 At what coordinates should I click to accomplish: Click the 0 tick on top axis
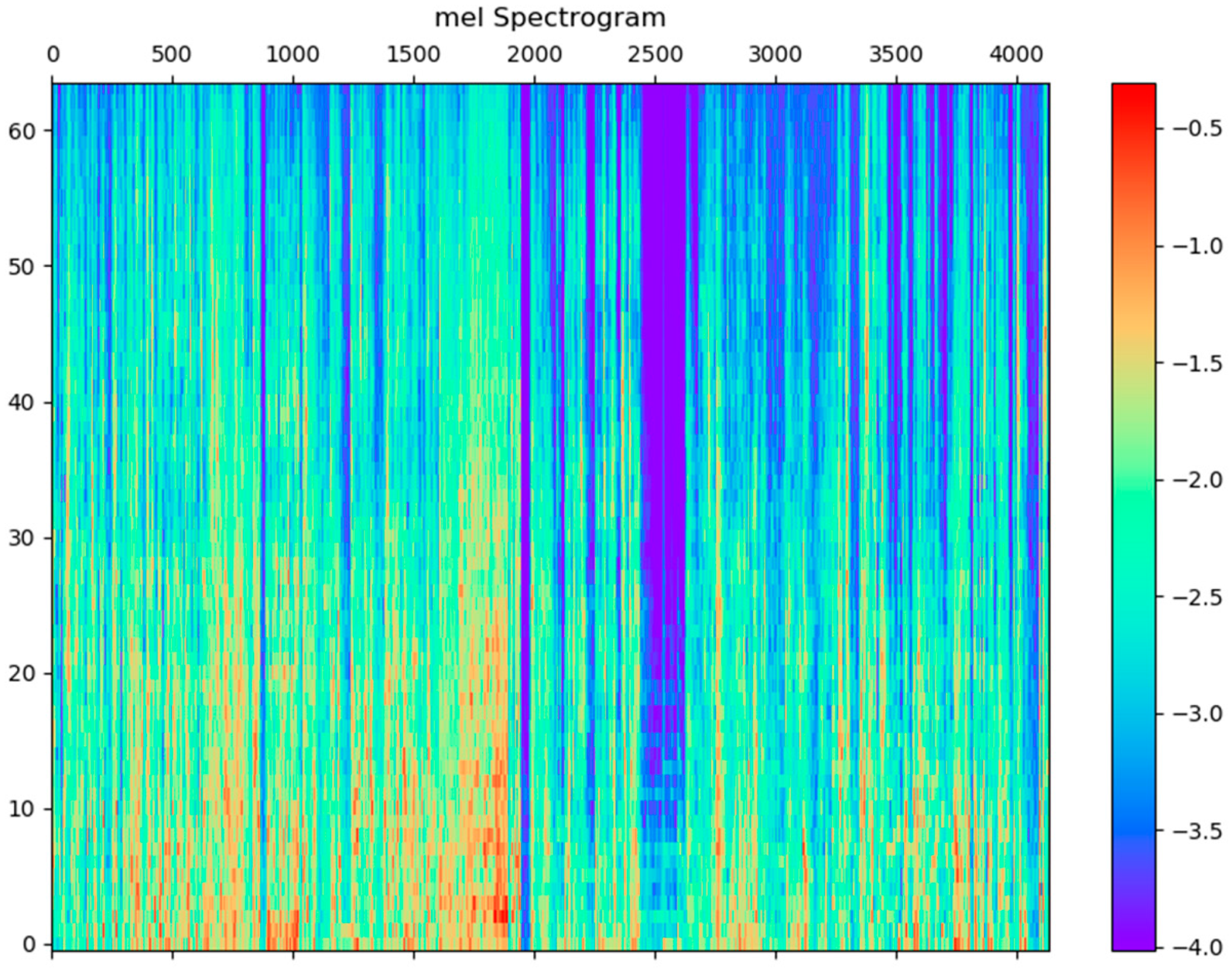53,55
